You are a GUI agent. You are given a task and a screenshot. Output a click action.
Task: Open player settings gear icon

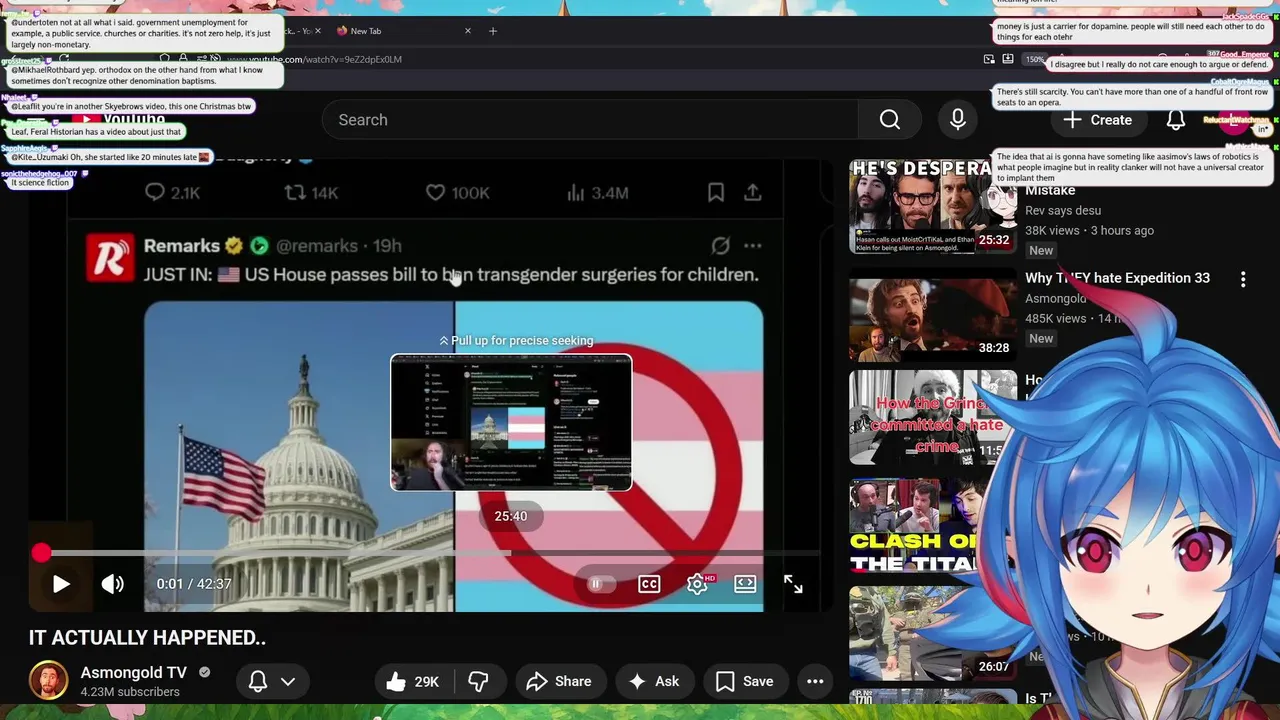[697, 584]
